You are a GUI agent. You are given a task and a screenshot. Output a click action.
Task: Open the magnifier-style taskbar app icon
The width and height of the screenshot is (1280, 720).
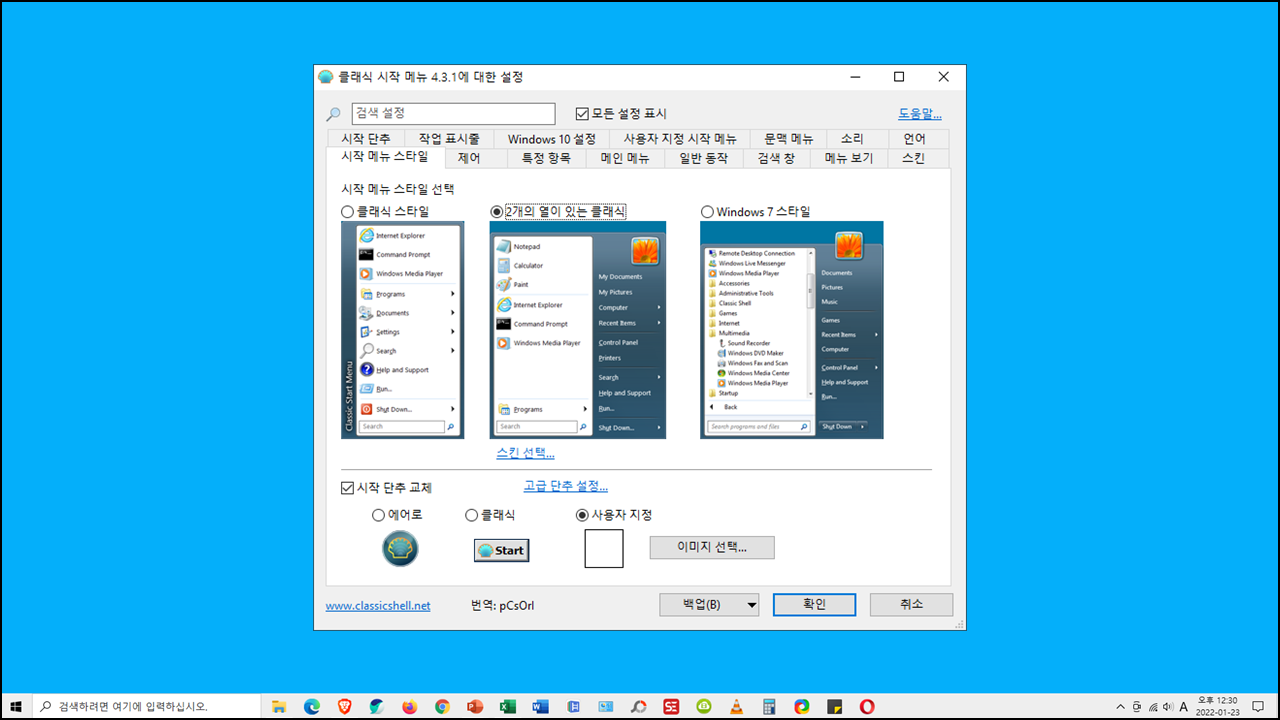pyautogui.click(x=638, y=706)
